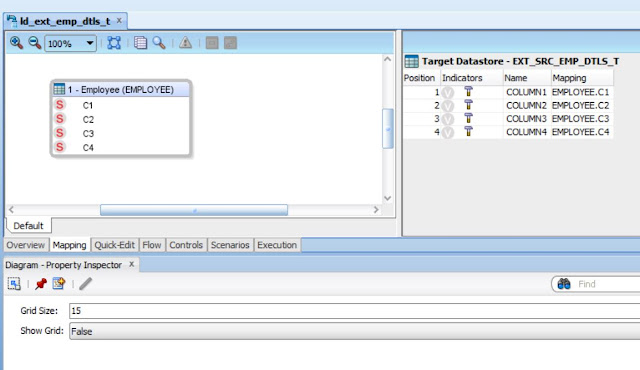Switch to the Quick-Edit tab

coord(114,245)
